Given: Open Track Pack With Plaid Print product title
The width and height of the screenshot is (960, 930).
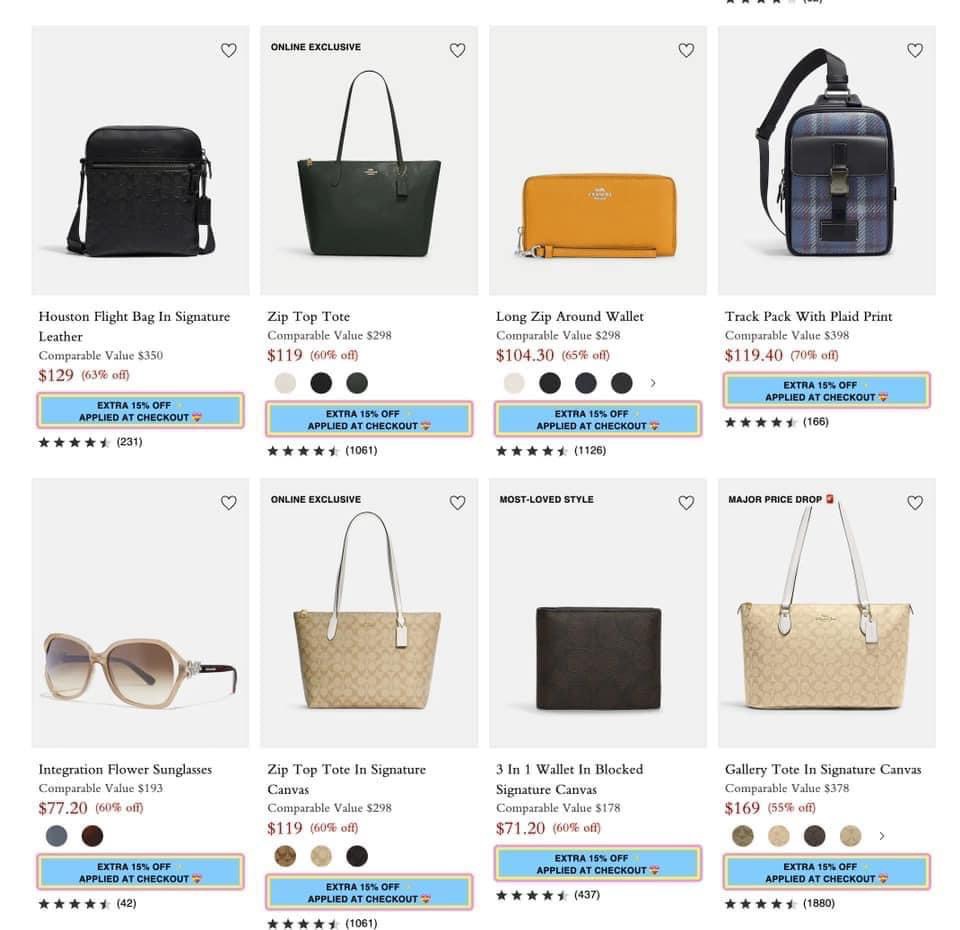Looking at the screenshot, I should click(808, 317).
